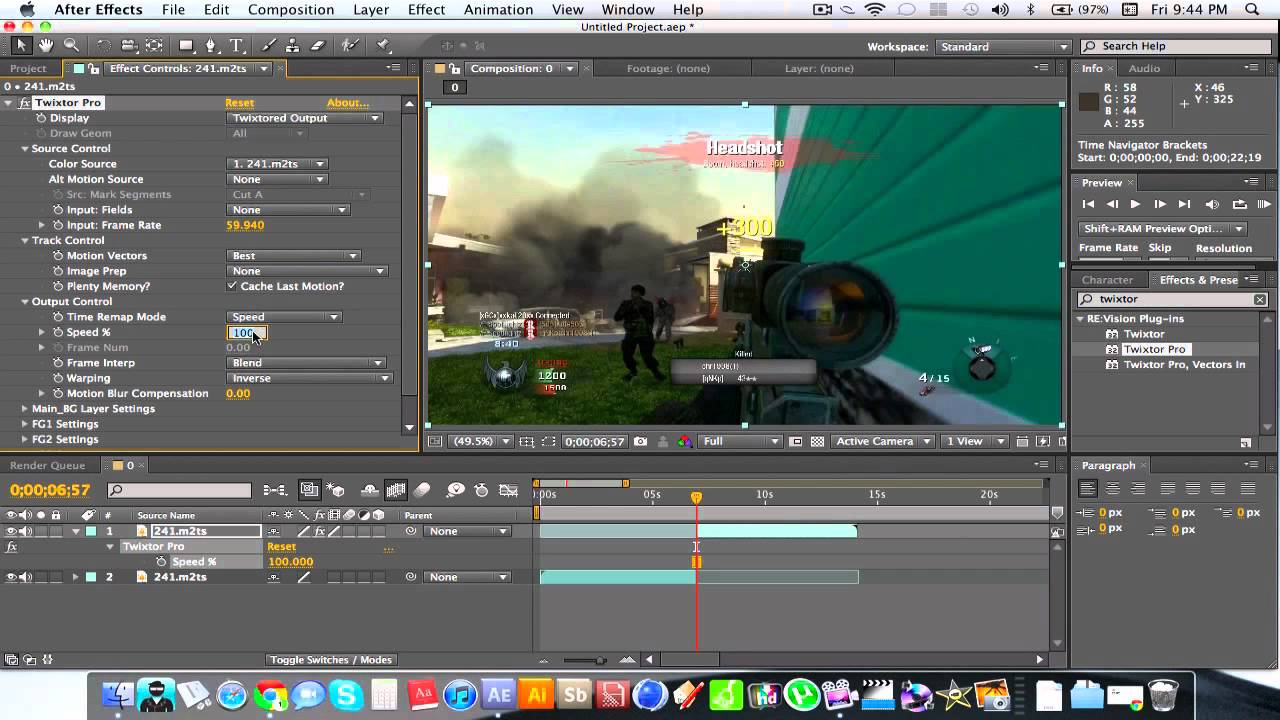The width and height of the screenshot is (1280, 720).
Task: Center-align text in Paragraph panel
Action: point(1113,489)
